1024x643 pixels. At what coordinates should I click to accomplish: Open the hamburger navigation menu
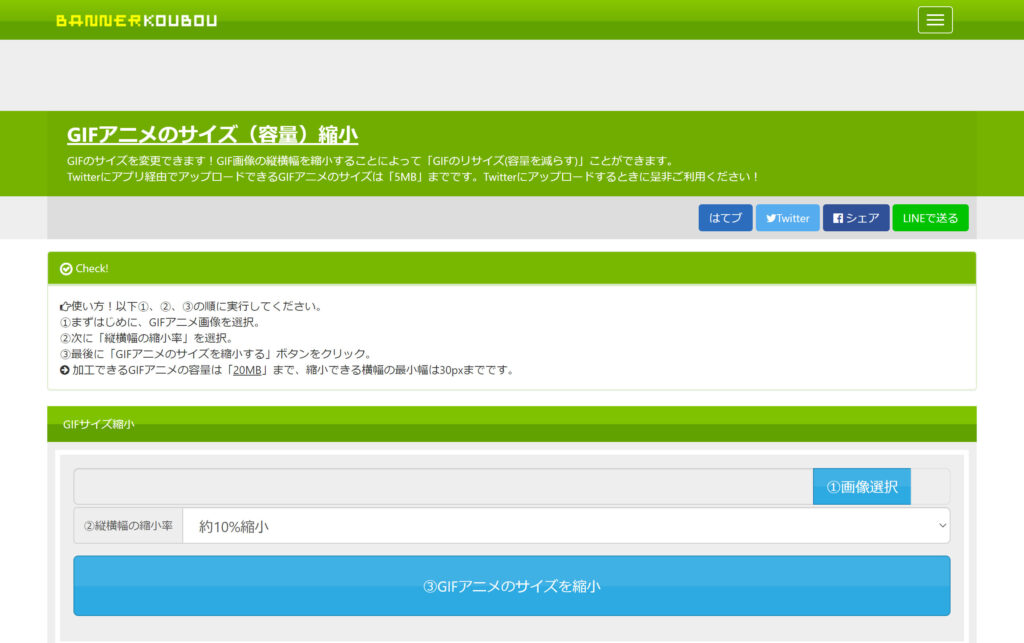point(934,20)
